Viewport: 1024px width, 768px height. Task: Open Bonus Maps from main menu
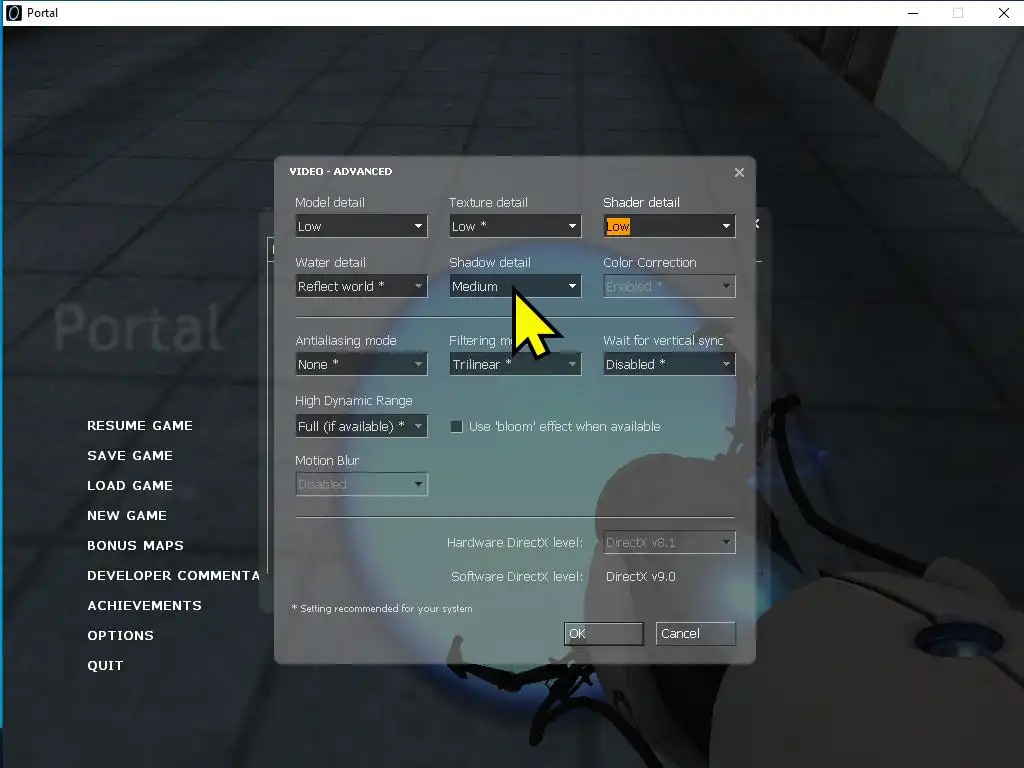coord(135,546)
